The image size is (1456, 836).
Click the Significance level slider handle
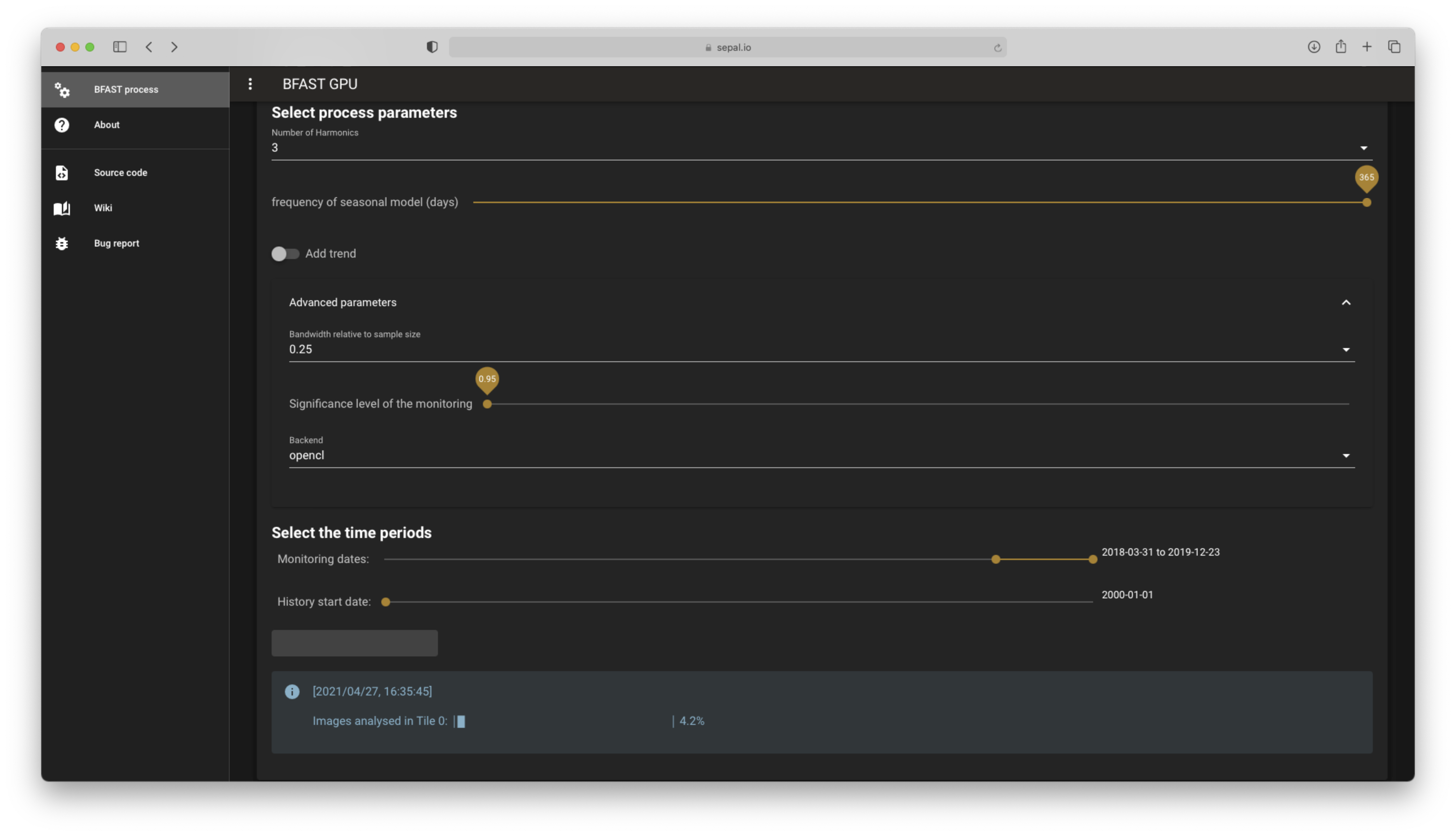[x=487, y=404]
